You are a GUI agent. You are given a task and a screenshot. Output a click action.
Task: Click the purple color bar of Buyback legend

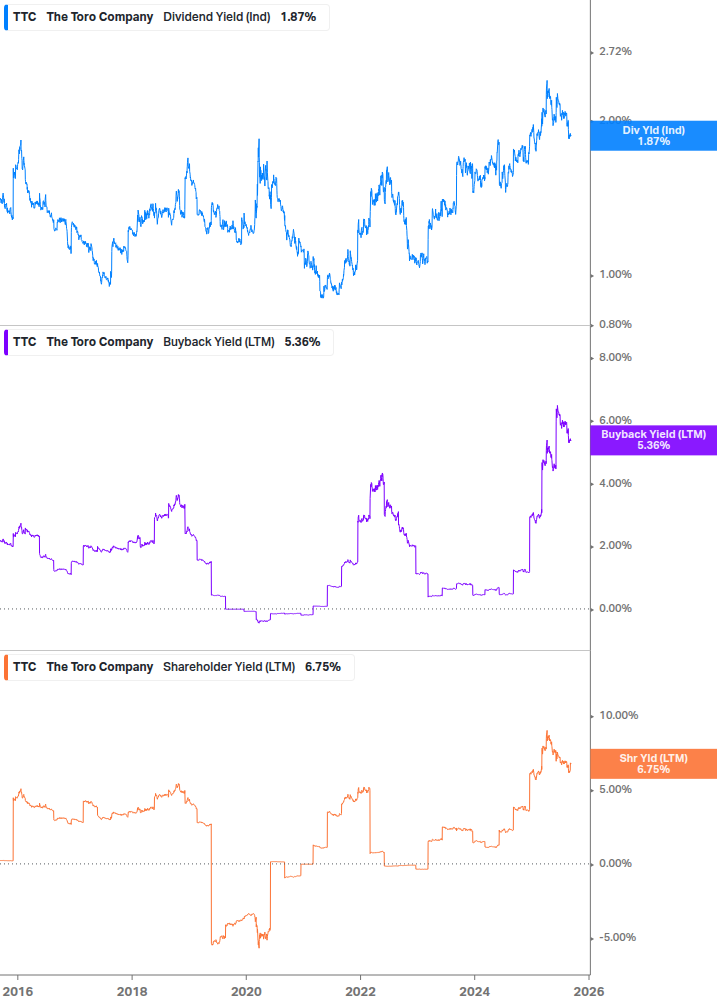coord(6,342)
